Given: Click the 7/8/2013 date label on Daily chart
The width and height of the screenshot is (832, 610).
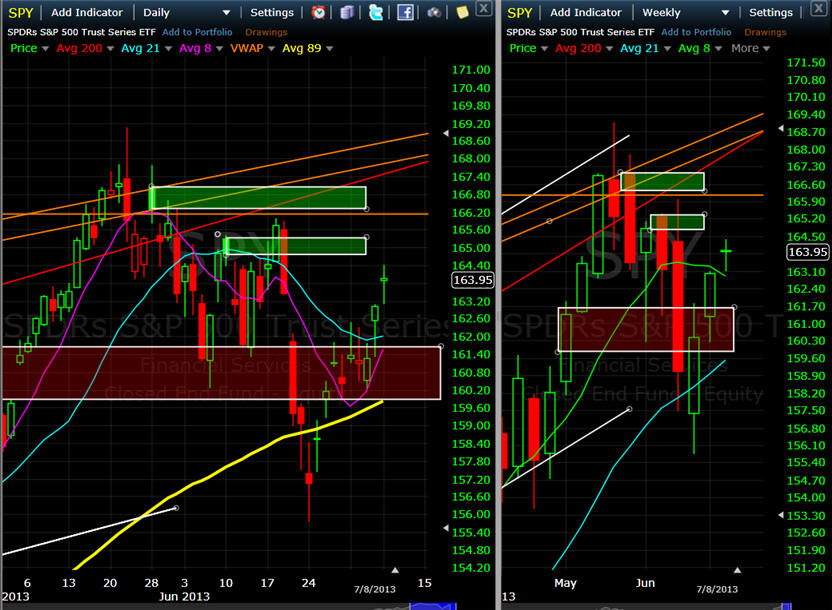Looking at the screenshot, I should (x=375, y=589).
